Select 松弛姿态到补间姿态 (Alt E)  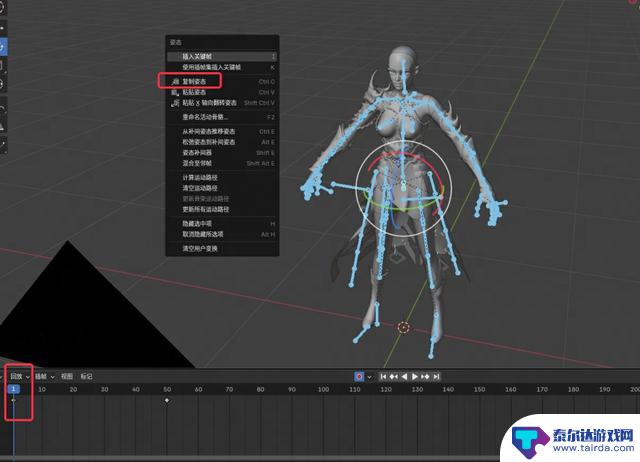coord(222,142)
